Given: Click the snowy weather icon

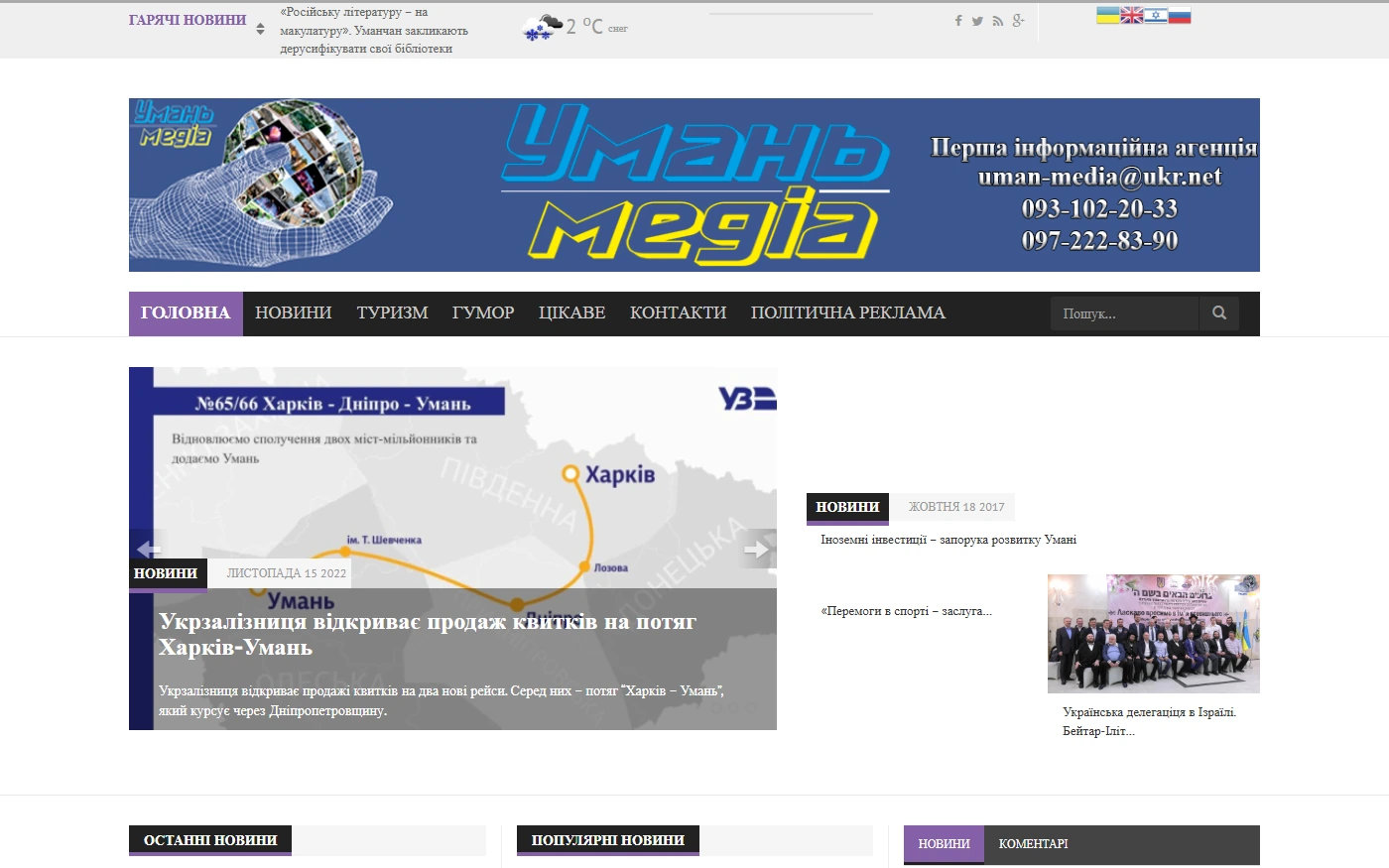Looking at the screenshot, I should [x=542, y=28].
